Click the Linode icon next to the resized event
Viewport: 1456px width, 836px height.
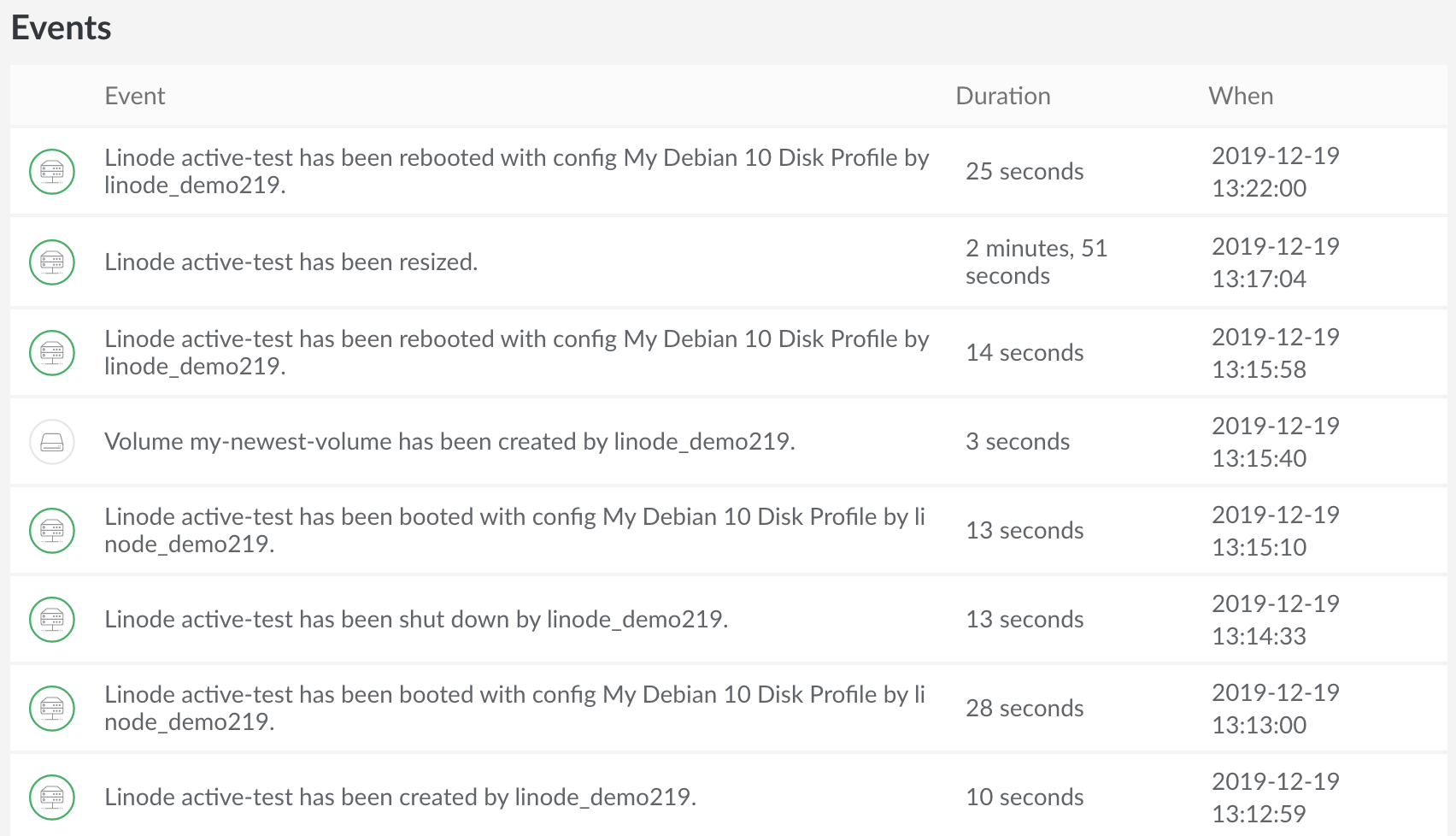[52, 262]
